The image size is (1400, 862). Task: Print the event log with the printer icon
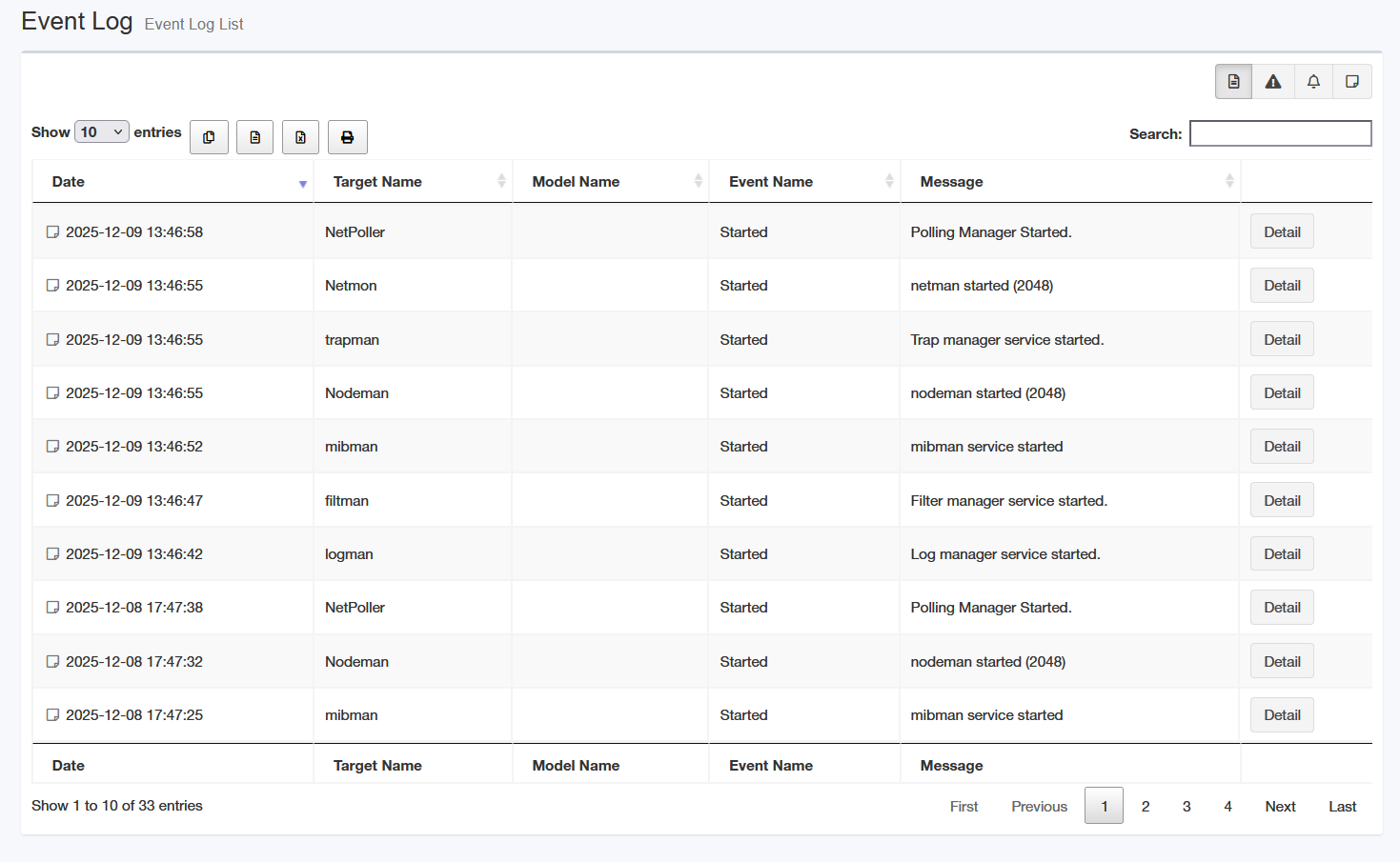coord(348,137)
